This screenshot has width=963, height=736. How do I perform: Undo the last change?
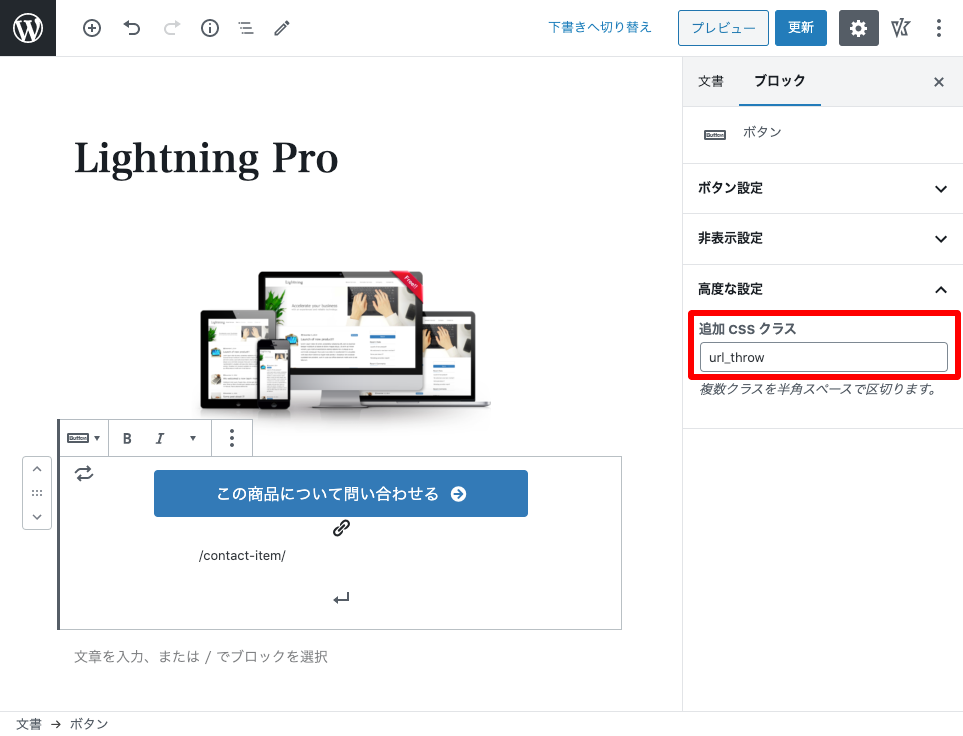point(131,28)
